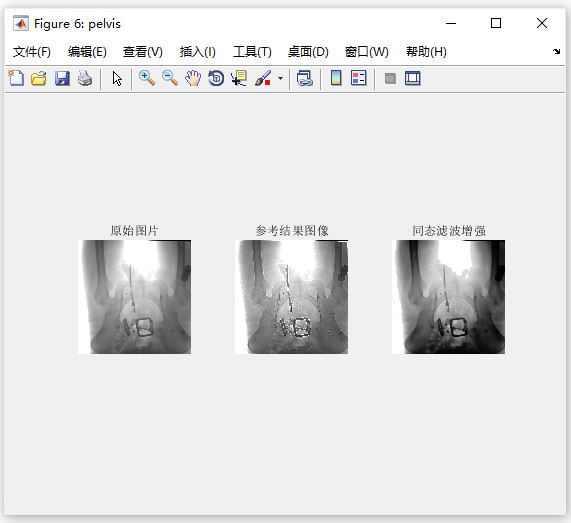Activate the Zoom In magnifier tool
Viewport: 571px width, 523px height.
coord(147,78)
